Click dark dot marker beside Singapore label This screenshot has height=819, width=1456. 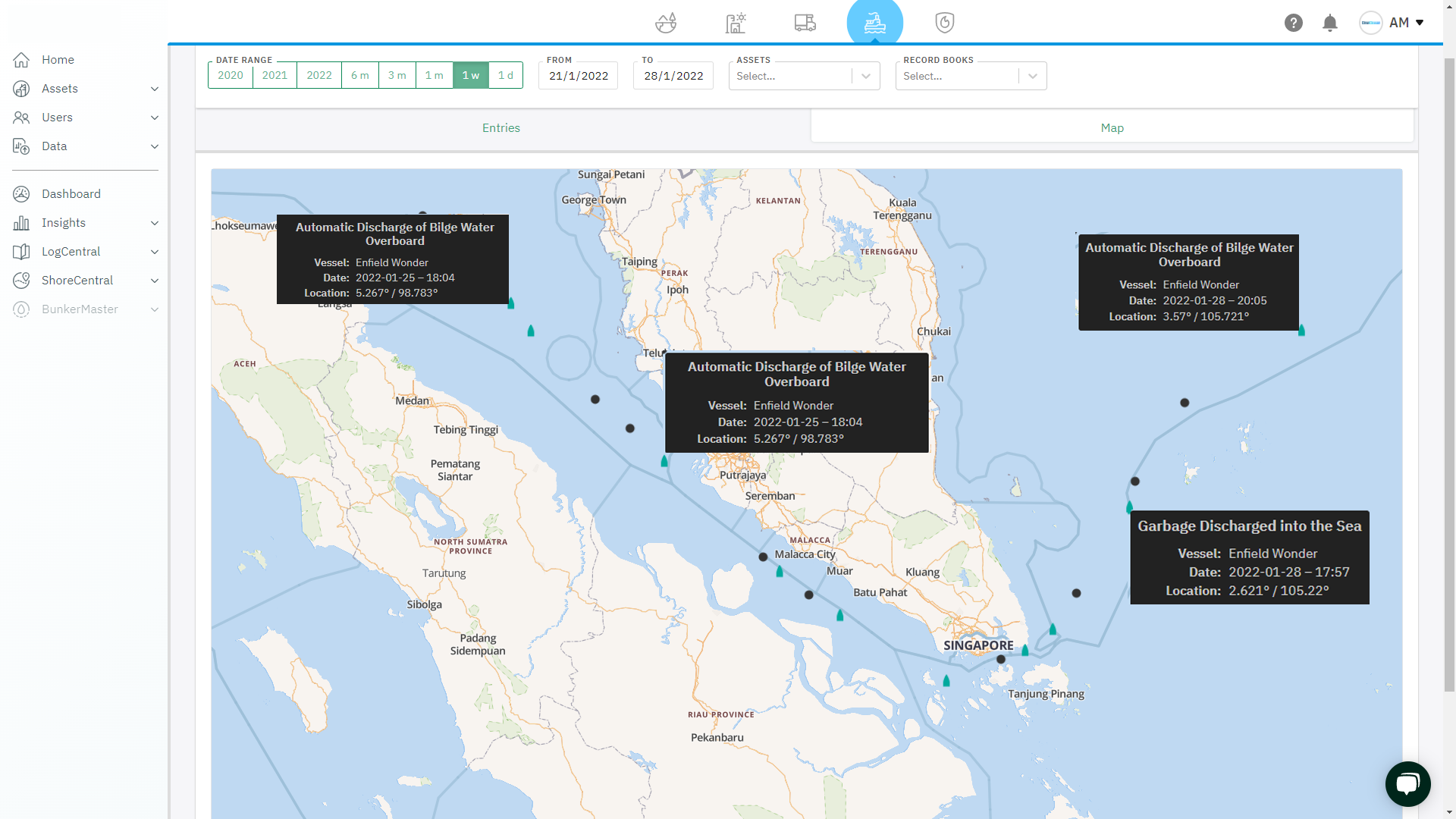click(x=1001, y=659)
